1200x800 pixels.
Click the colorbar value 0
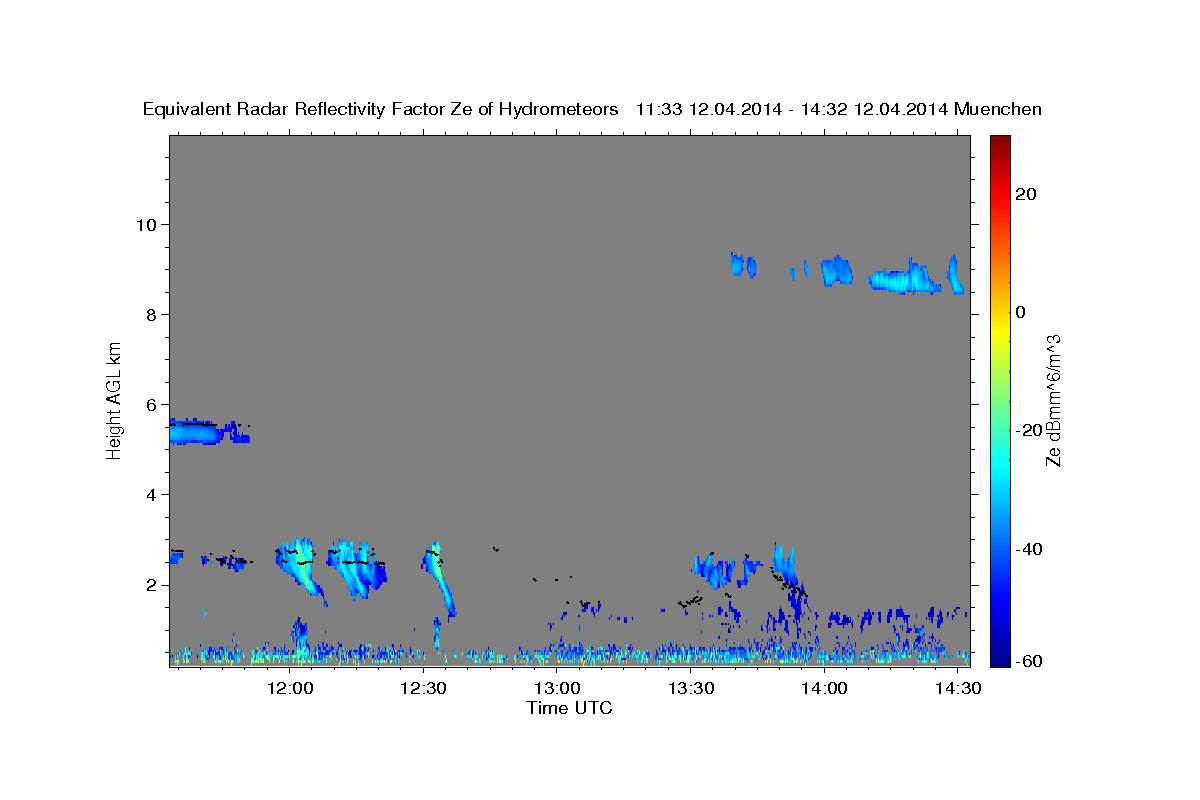1021,312
